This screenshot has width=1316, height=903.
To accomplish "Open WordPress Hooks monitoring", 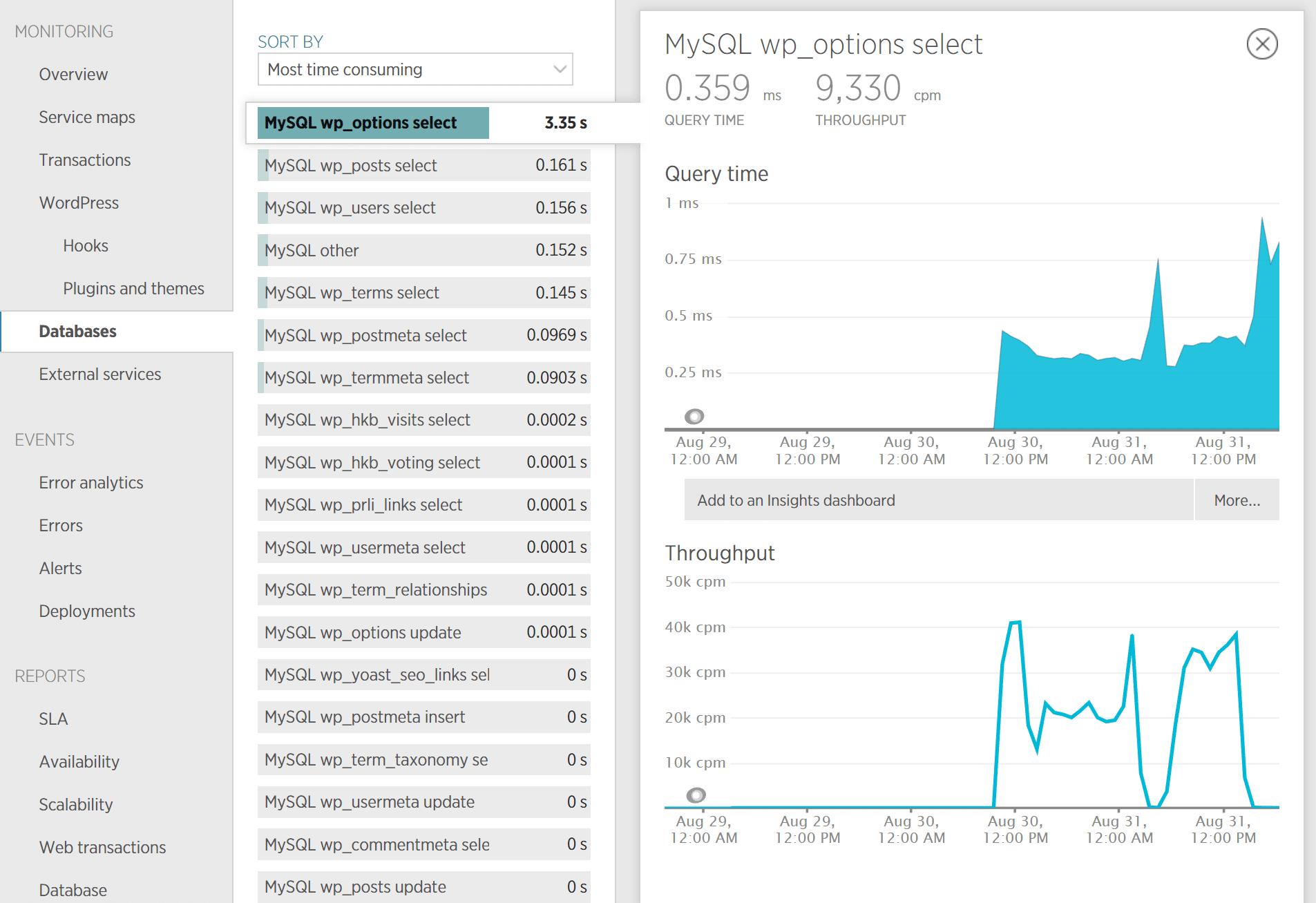I will 86,245.
